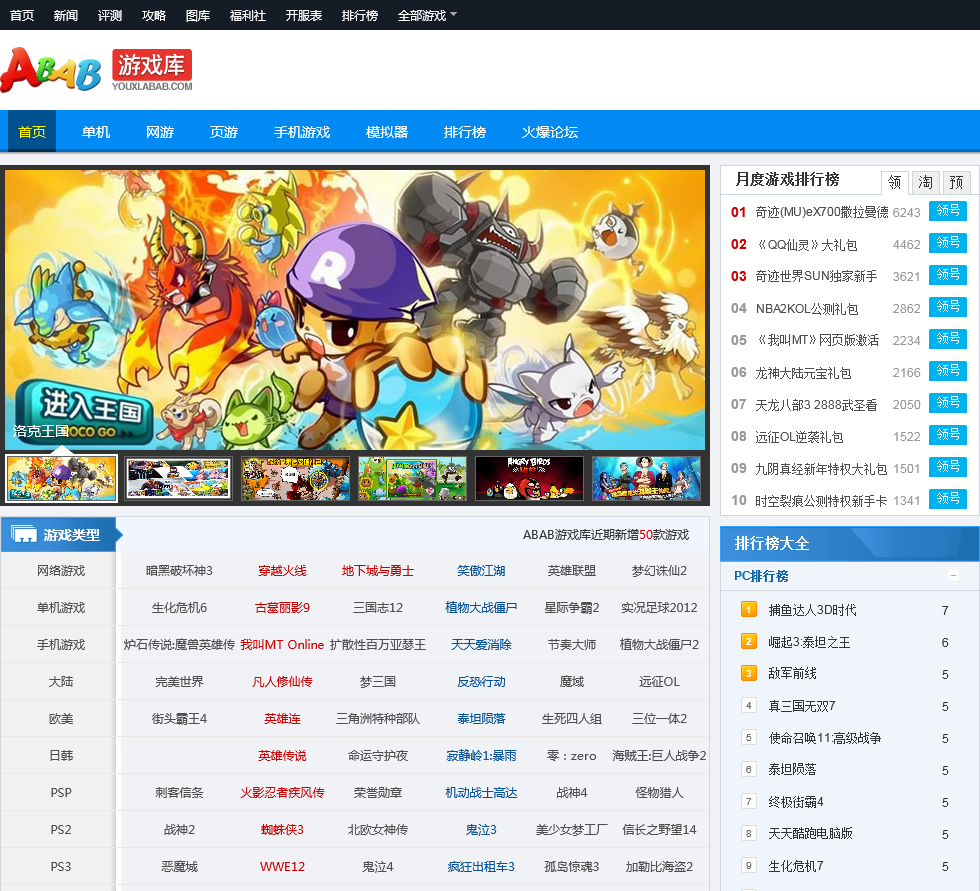Click 领号 button for 远征OL逆袭礼包
The width and height of the screenshot is (980, 891).
click(x=948, y=435)
